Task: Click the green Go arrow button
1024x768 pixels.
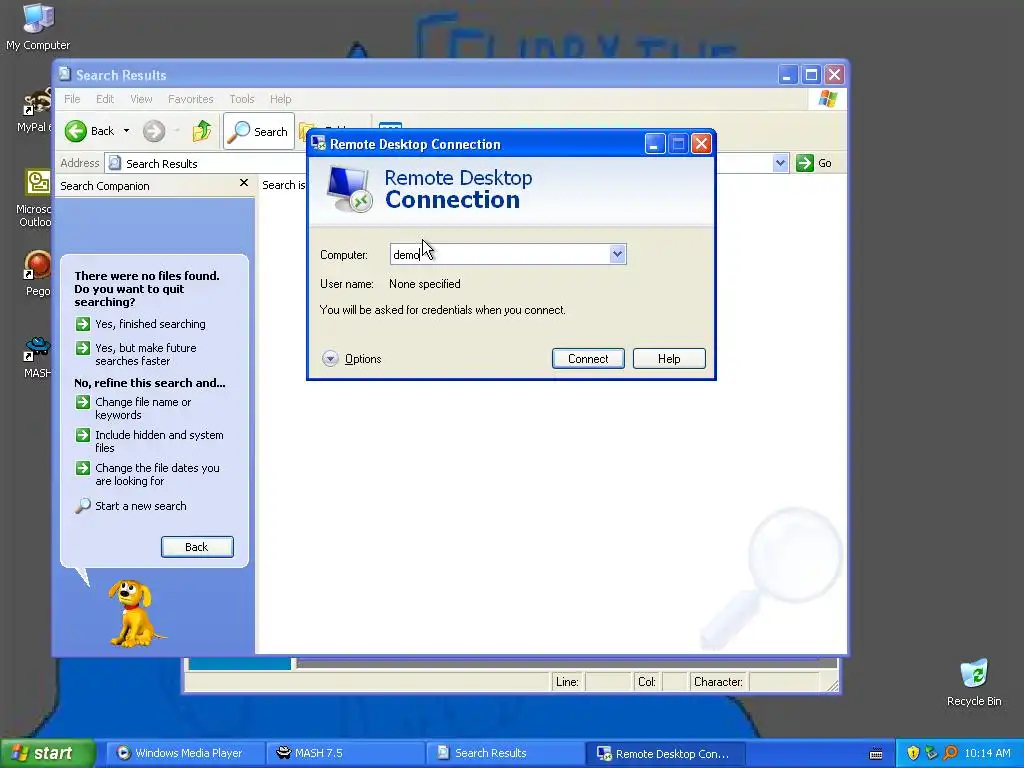Action: [805, 163]
